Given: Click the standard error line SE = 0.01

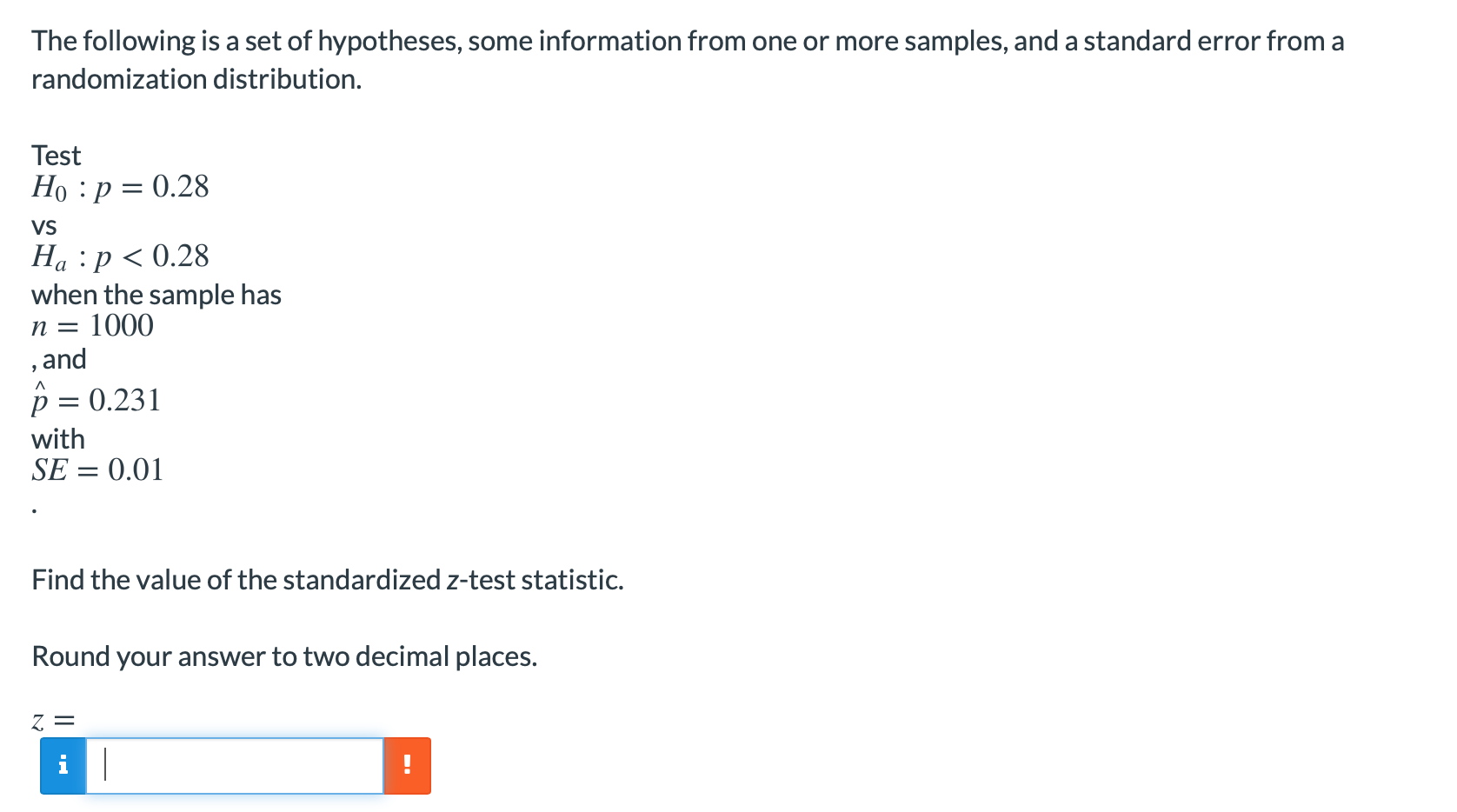Looking at the screenshot, I should [x=97, y=470].
